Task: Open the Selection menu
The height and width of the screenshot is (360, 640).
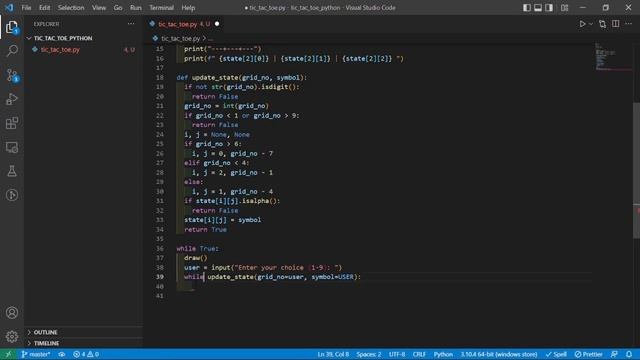Action: pyautogui.click(x=71, y=8)
